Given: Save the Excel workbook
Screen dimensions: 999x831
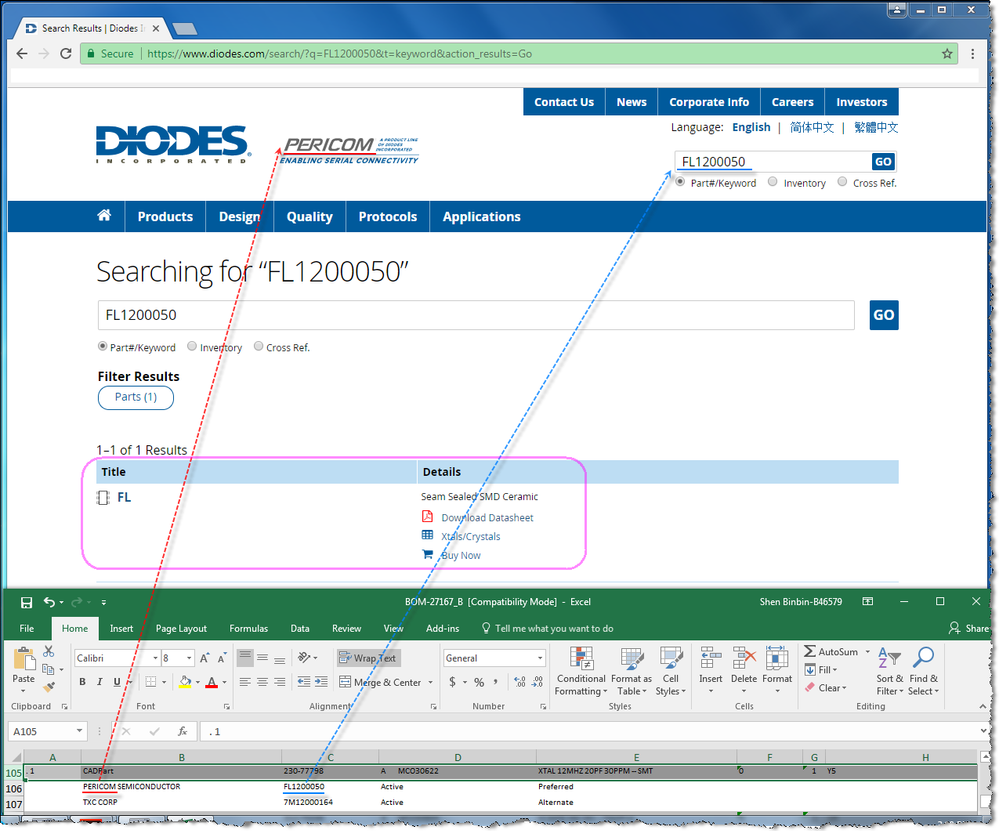Looking at the screenshot, I should tap(26, 602).
